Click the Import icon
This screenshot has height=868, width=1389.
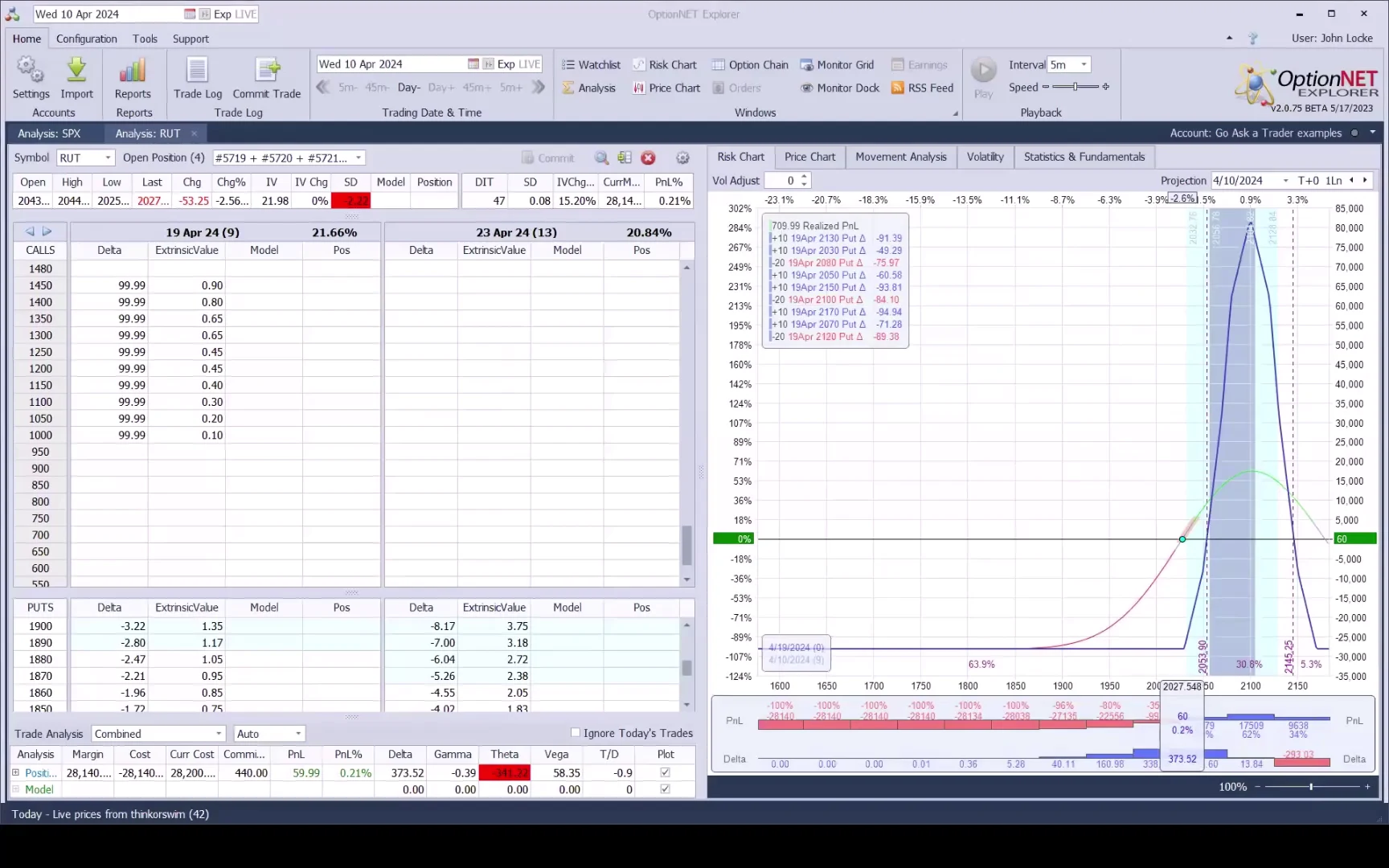(76, 78)
